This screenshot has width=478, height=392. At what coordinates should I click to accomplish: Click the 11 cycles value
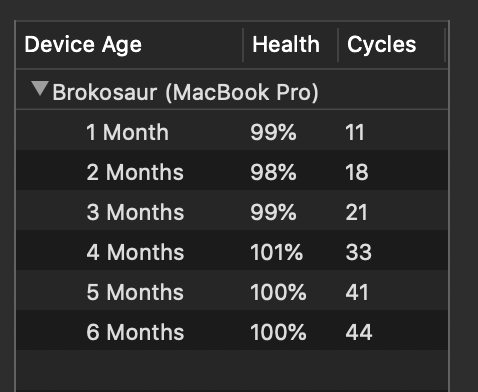point(355,132)
